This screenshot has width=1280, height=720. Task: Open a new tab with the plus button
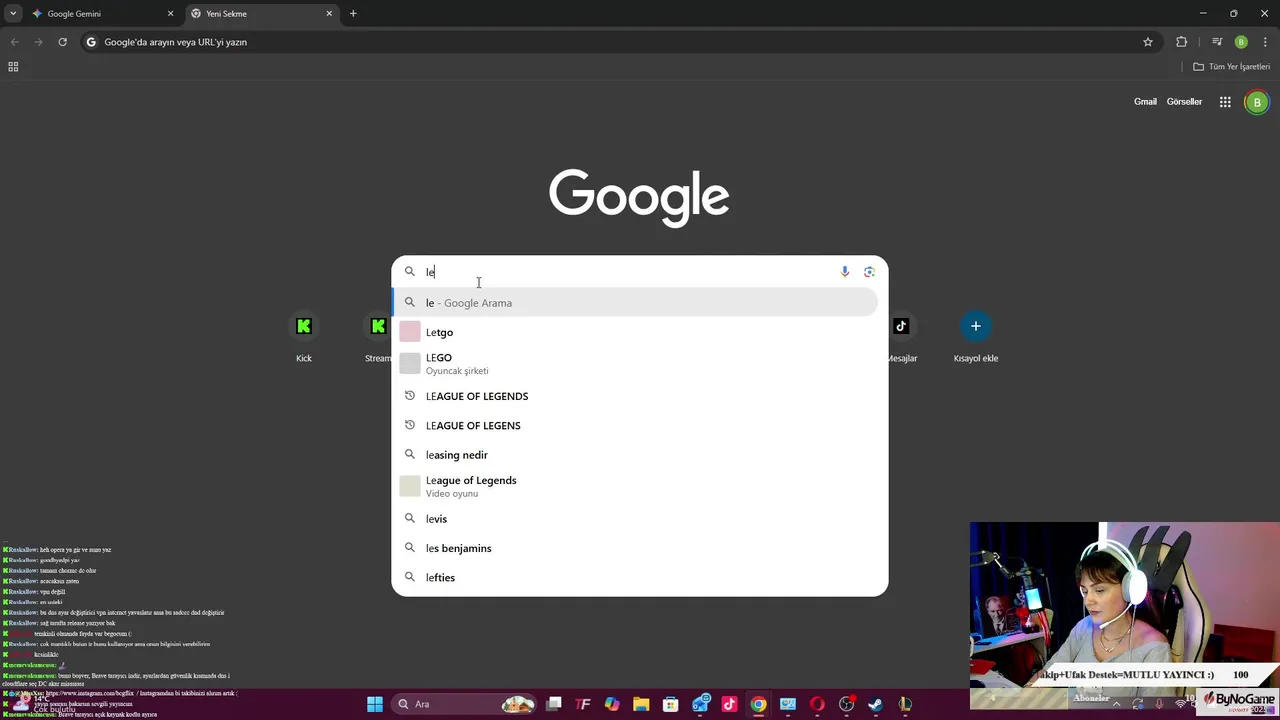coord(353,14)
